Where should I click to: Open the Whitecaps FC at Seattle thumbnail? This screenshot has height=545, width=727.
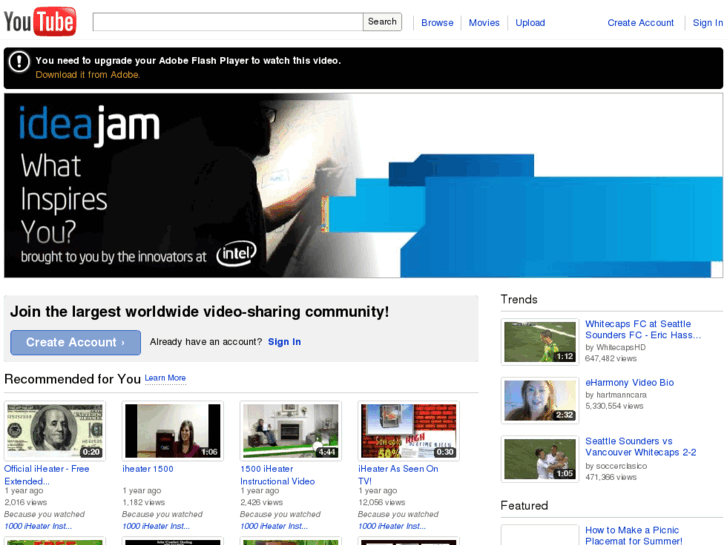(540, 342)
